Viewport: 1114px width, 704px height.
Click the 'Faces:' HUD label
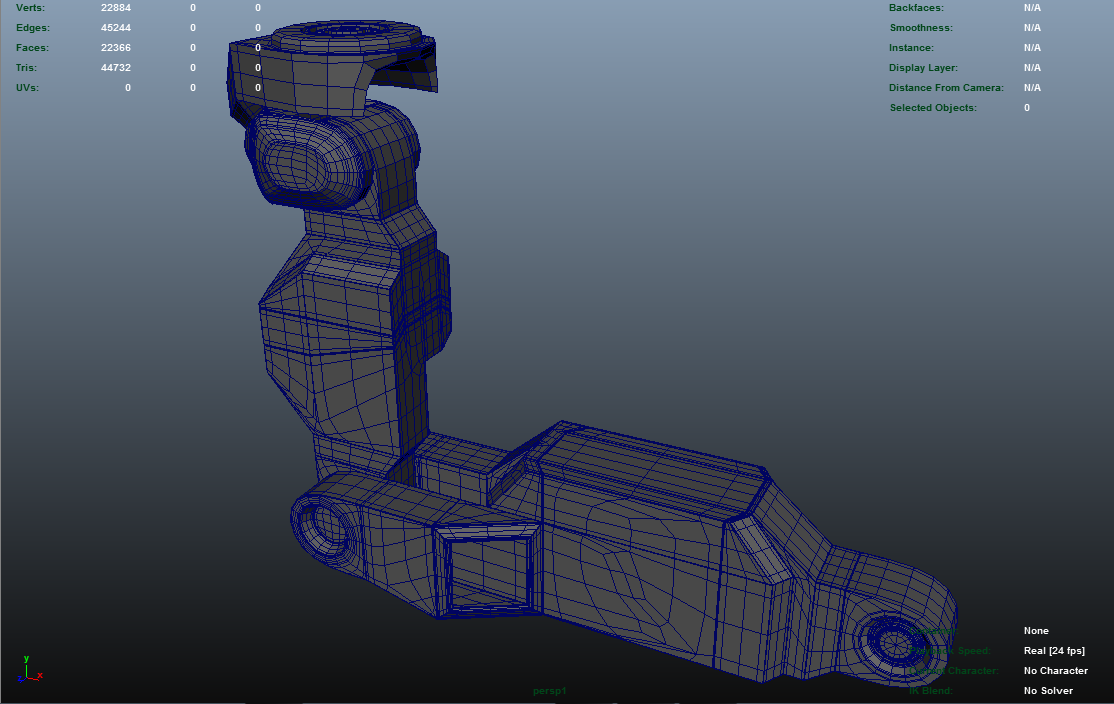(x=32, y=48)
